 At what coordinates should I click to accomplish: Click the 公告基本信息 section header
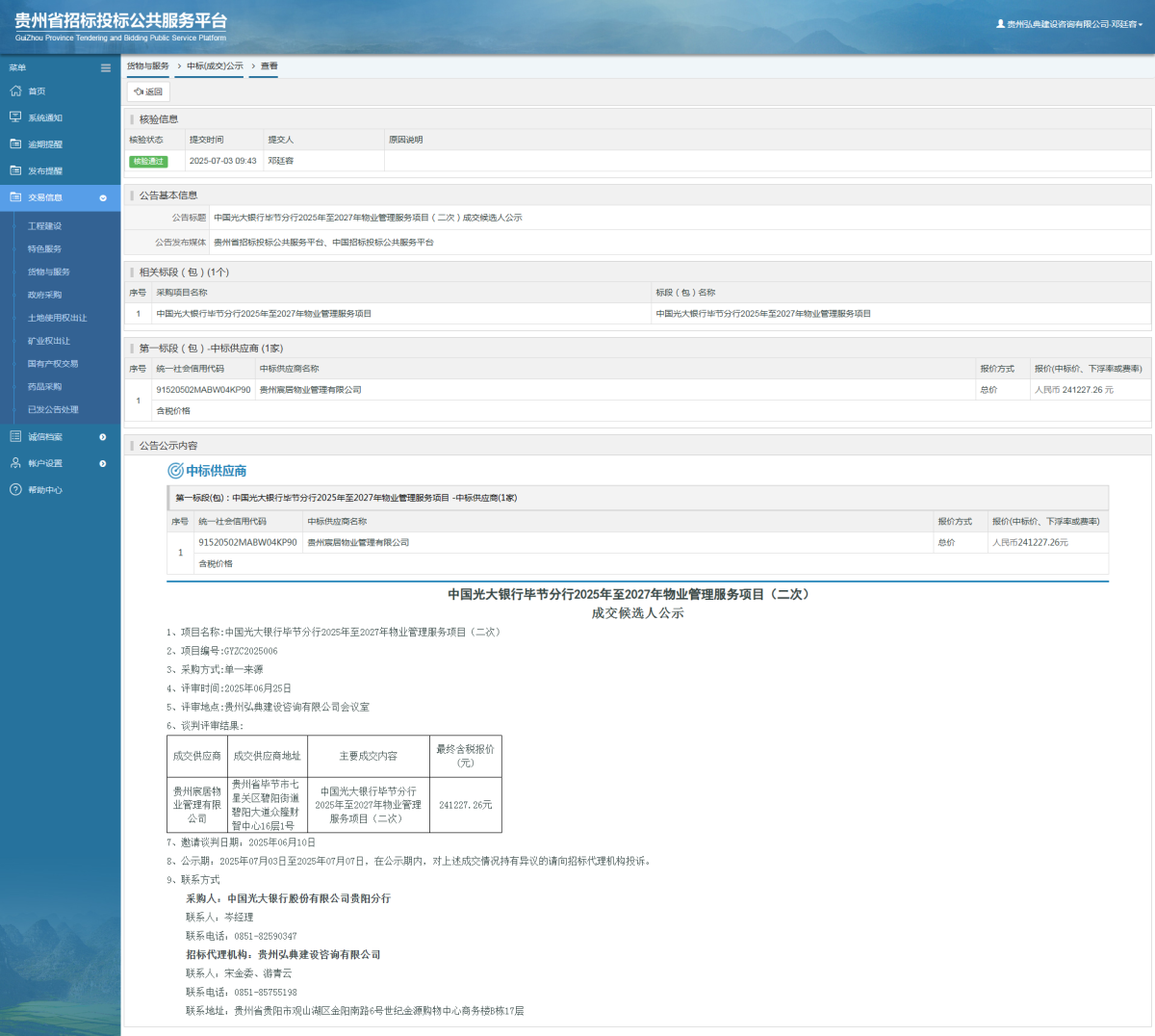(168, 195)
